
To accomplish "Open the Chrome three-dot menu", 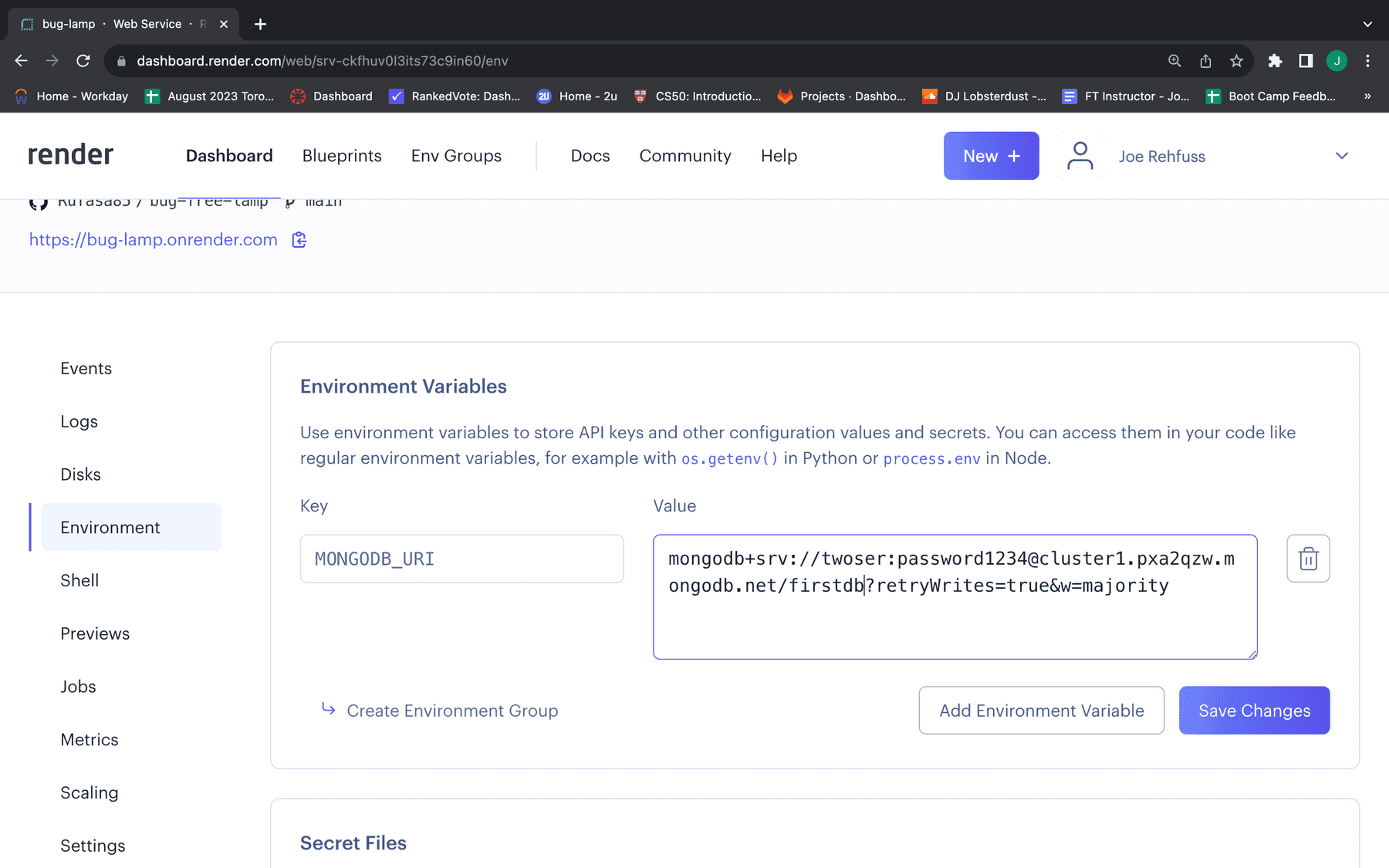I will point(1367,61).
